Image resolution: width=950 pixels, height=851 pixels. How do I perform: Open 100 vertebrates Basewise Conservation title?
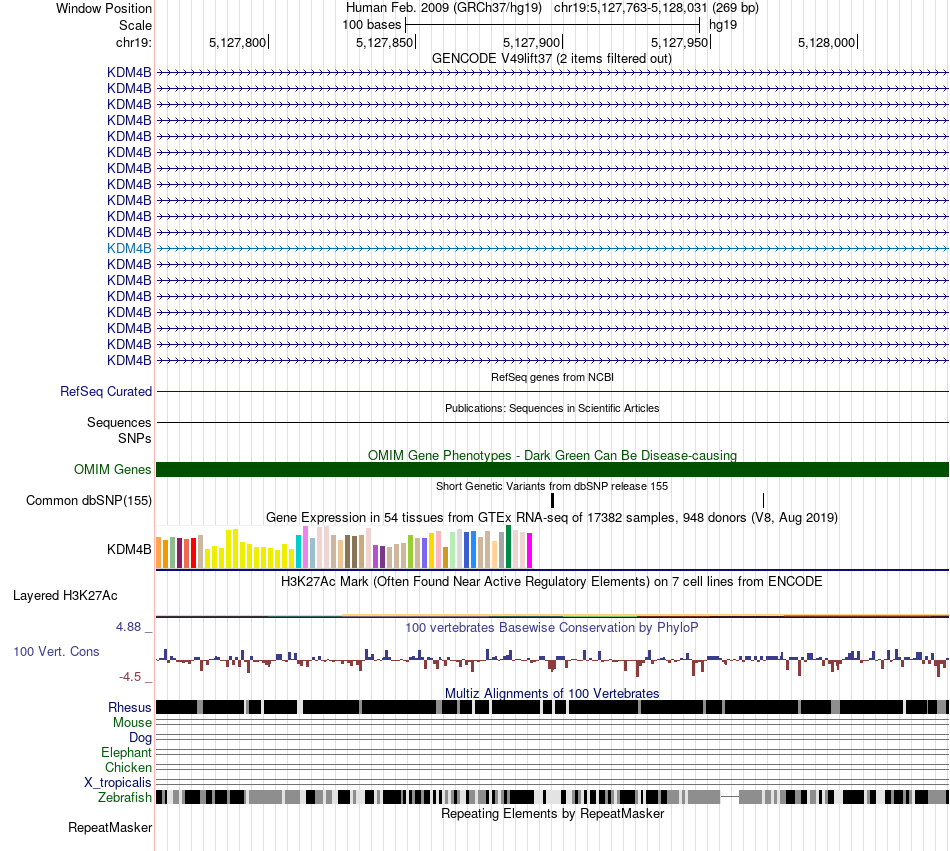(x=551, y=628)
